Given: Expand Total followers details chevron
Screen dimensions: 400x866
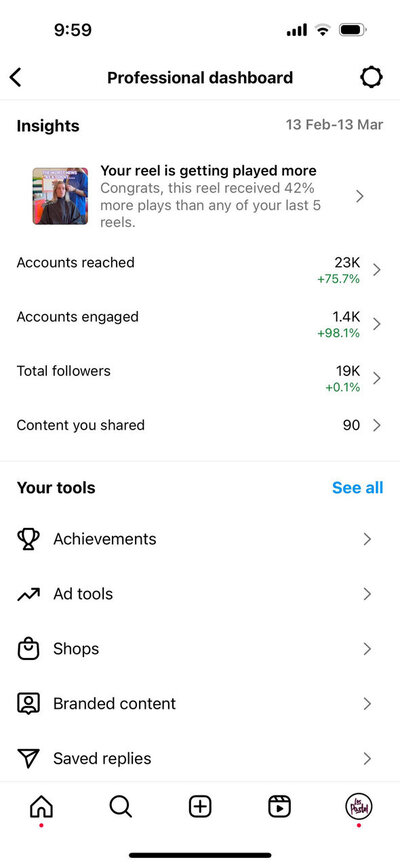Looking at the screenshot, I should [x=377, y=378].
